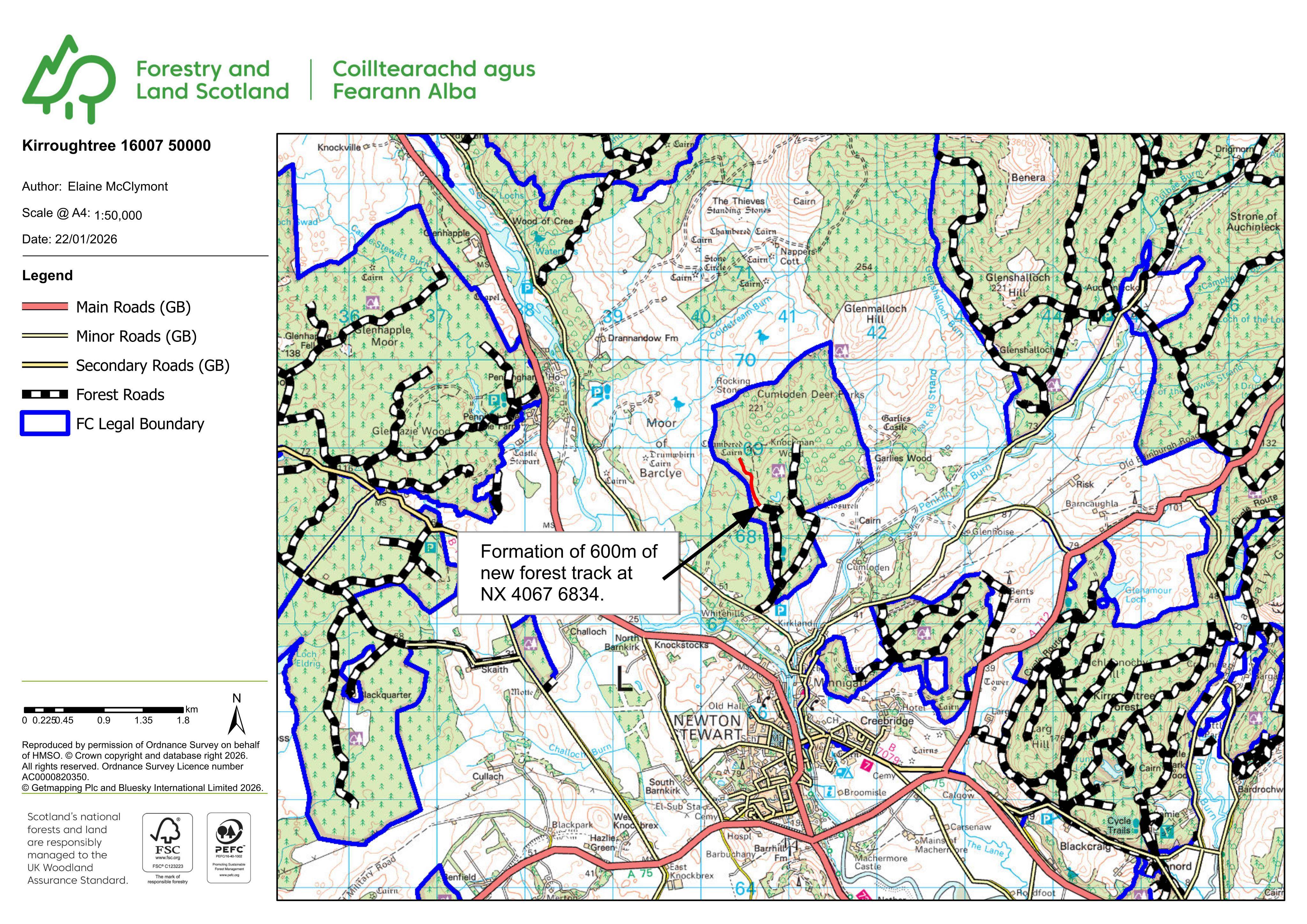1307x924 pixels.
Task: Click the 'Strone of Auchinleck' label
Action: [1253, 222]
